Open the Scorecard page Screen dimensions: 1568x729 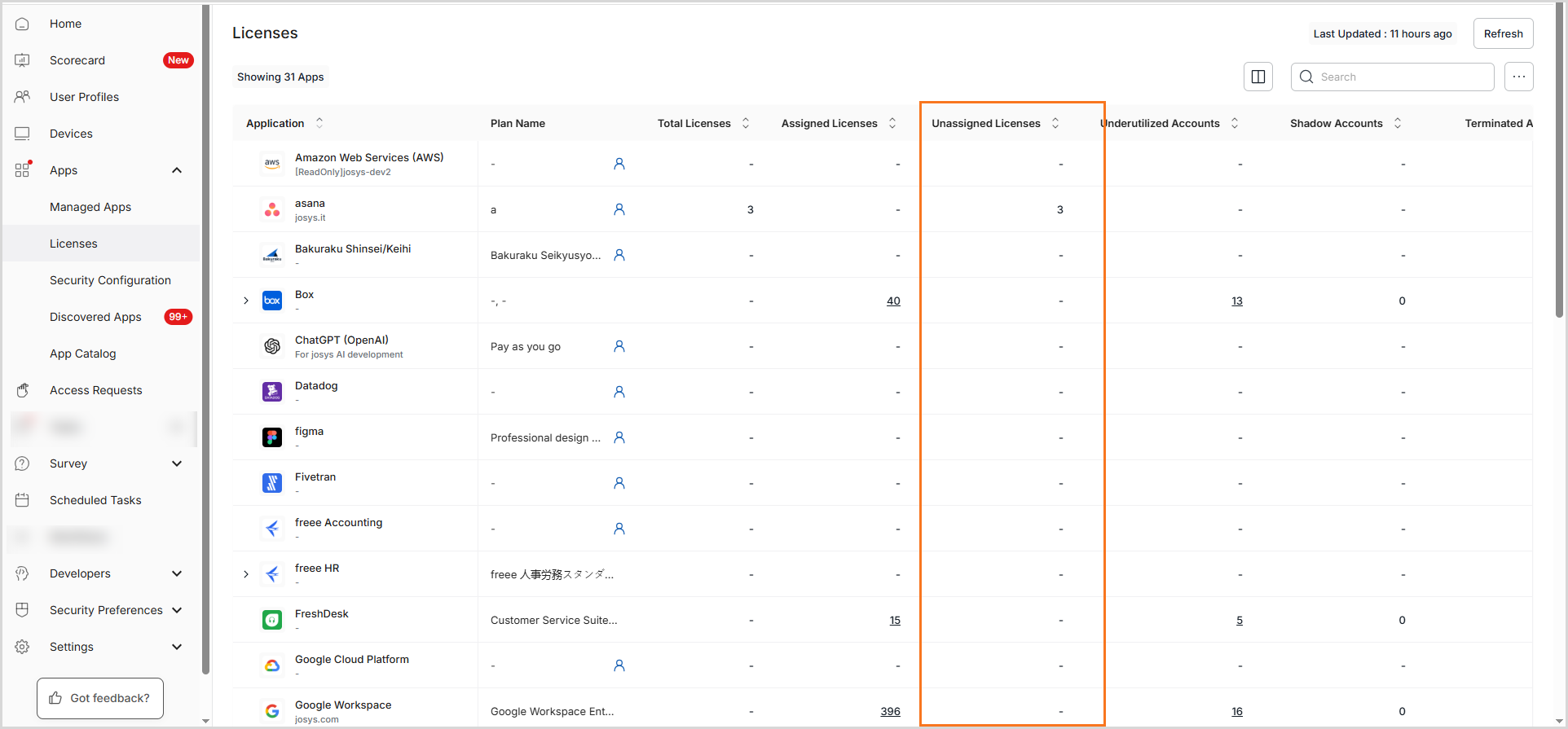point(77,60)
